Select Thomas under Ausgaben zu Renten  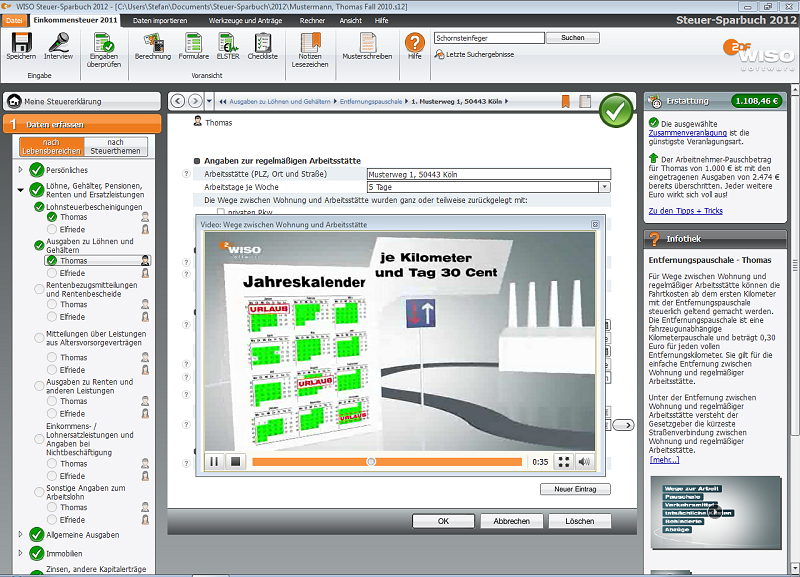click(73, 402)
